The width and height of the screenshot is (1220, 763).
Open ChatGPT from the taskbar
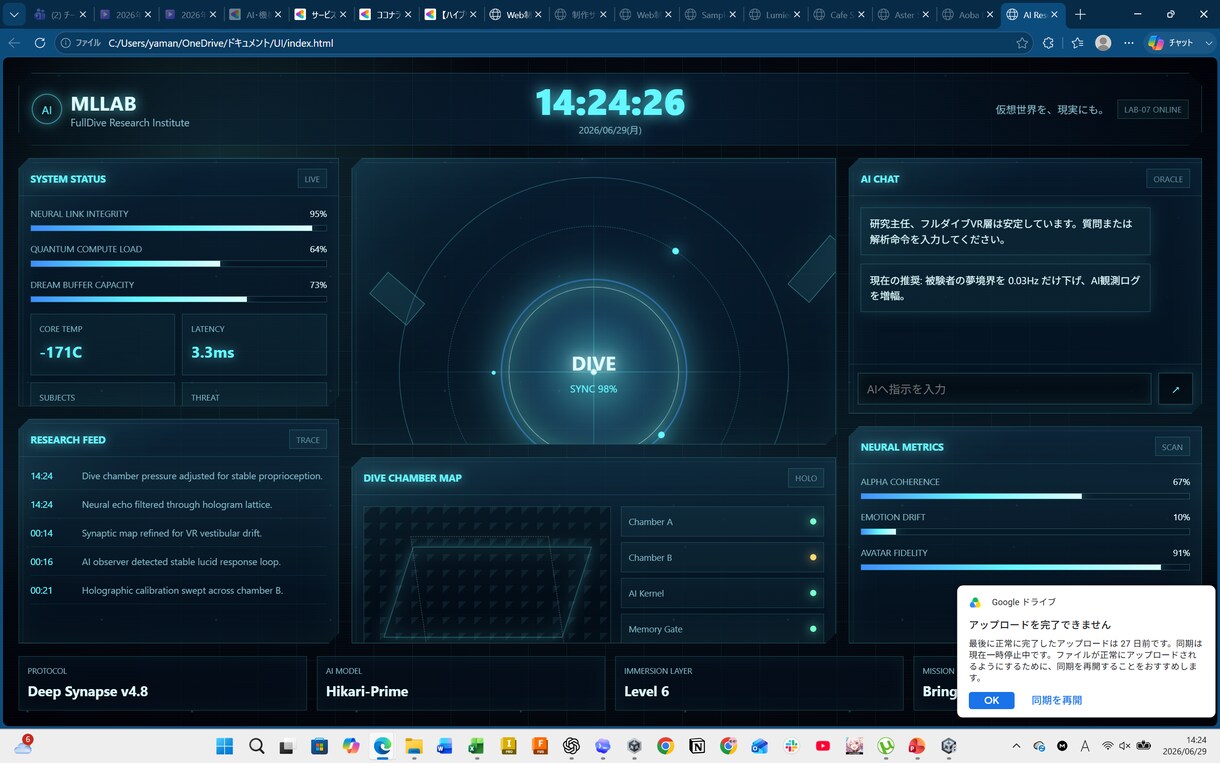571,746
